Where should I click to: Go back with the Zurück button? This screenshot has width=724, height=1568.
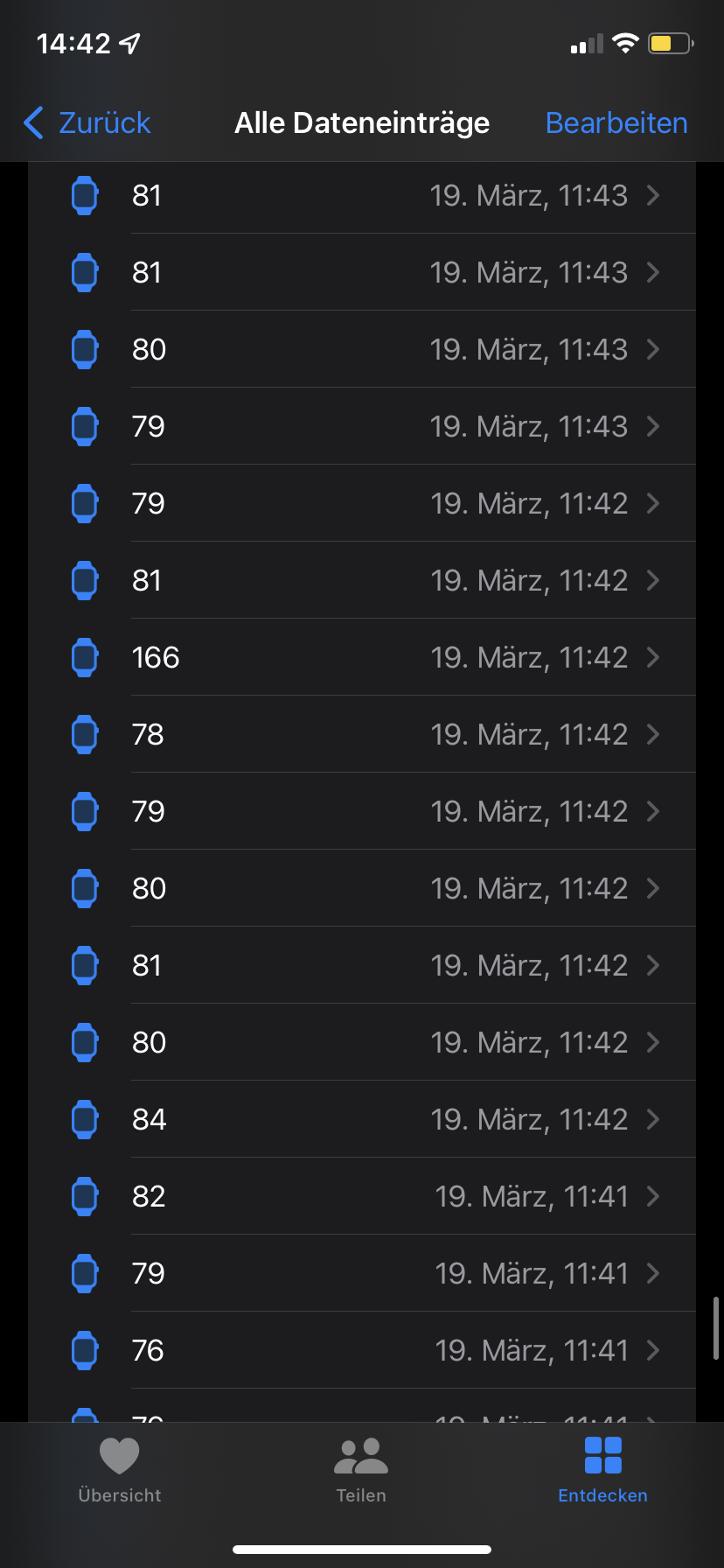coord(104,123)
